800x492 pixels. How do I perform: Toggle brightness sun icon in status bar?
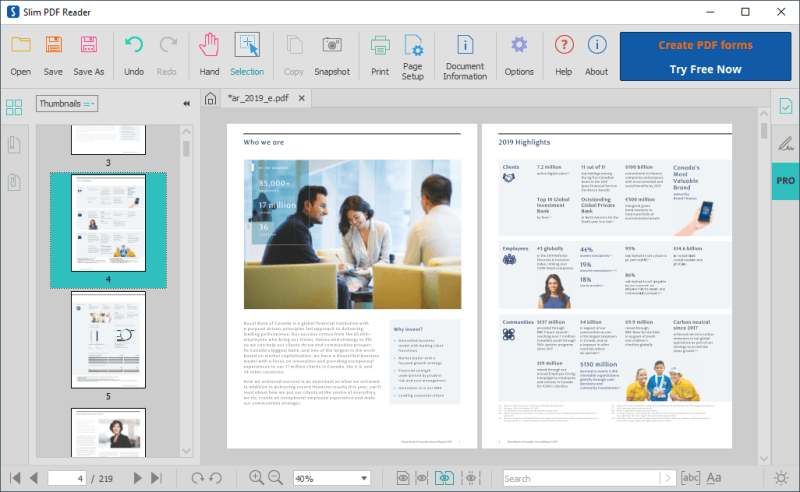[781, 478]
